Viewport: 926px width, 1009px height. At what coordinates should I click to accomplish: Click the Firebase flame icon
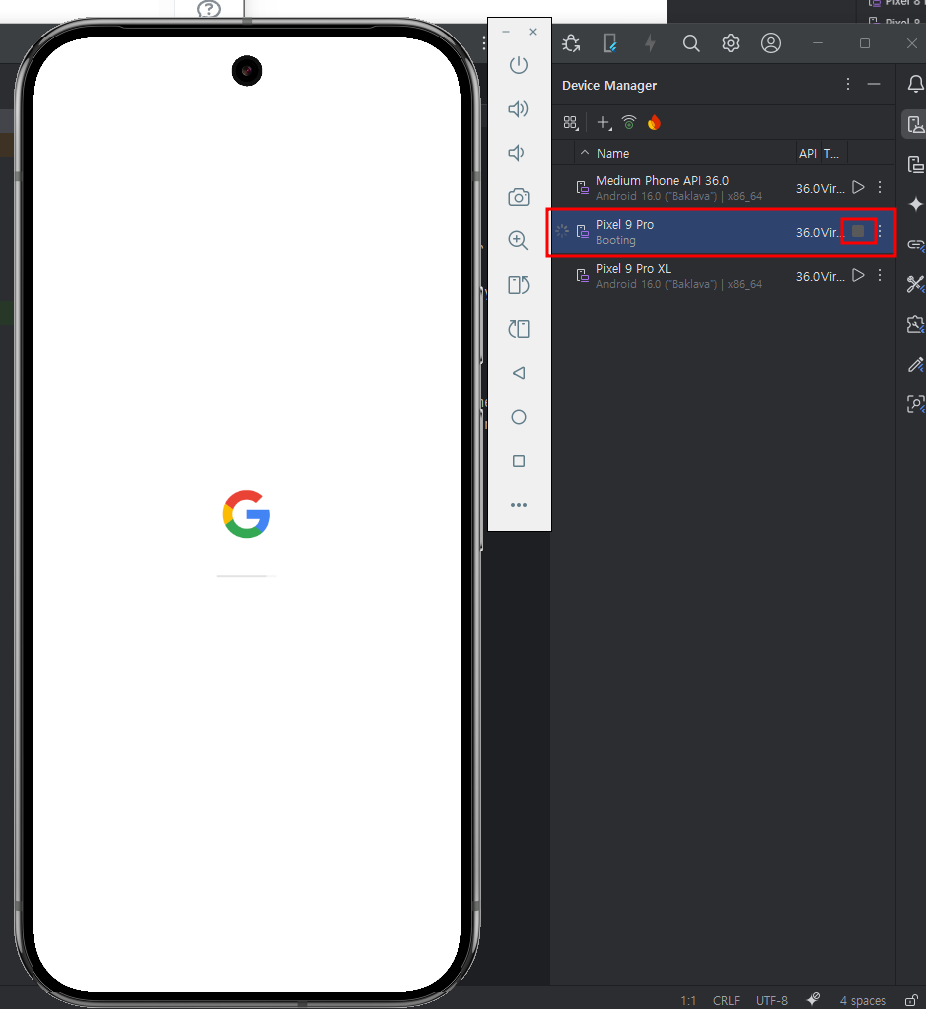[x=654, y=122]
